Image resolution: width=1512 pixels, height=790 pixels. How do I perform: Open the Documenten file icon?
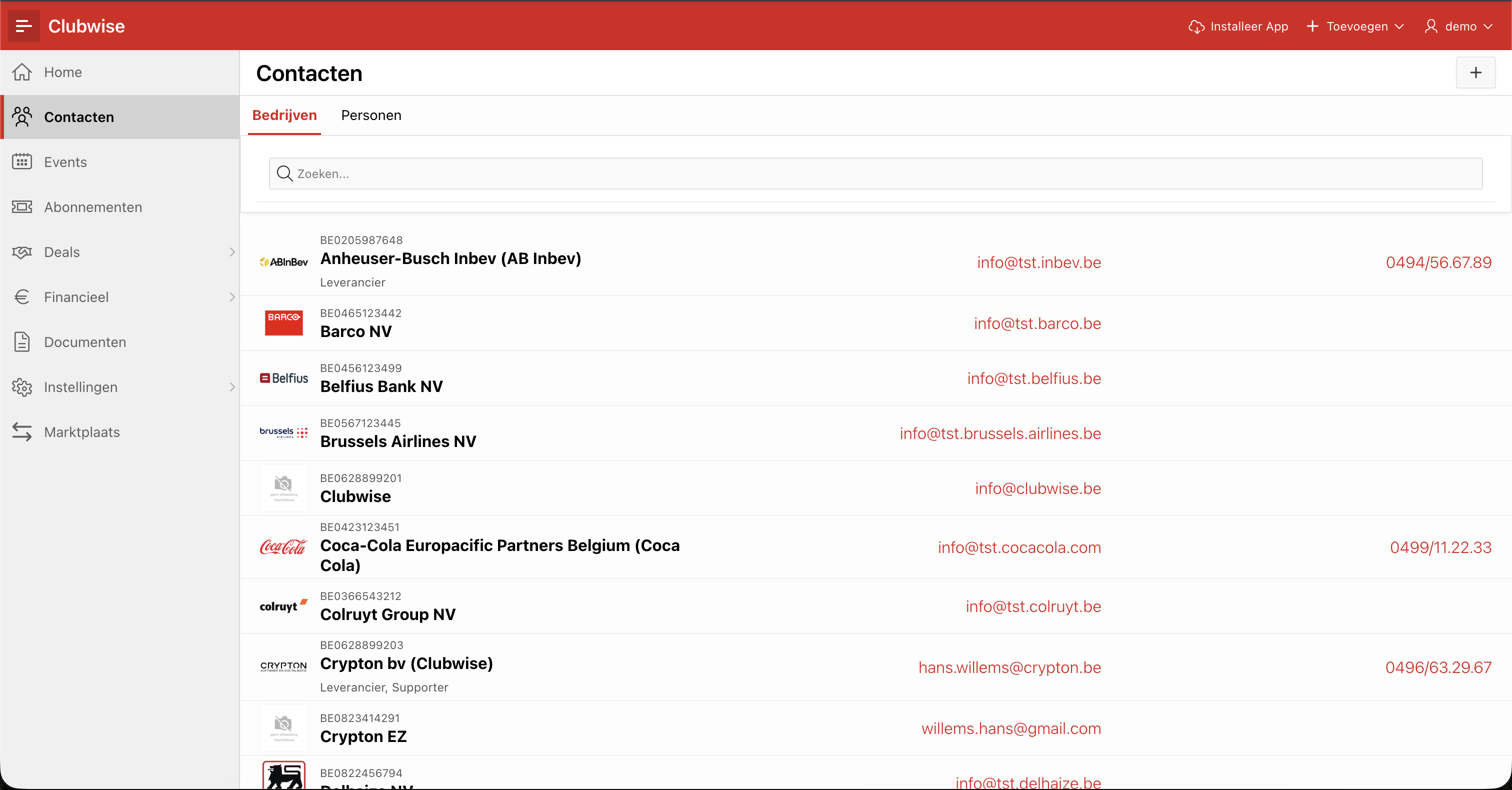(x=22, y=341)
